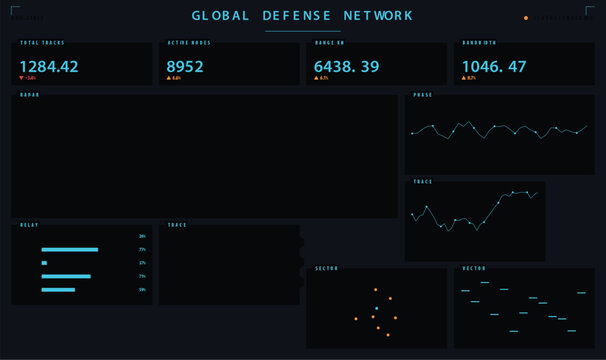Click the 59% value in Relay panel

coord(142,290)
